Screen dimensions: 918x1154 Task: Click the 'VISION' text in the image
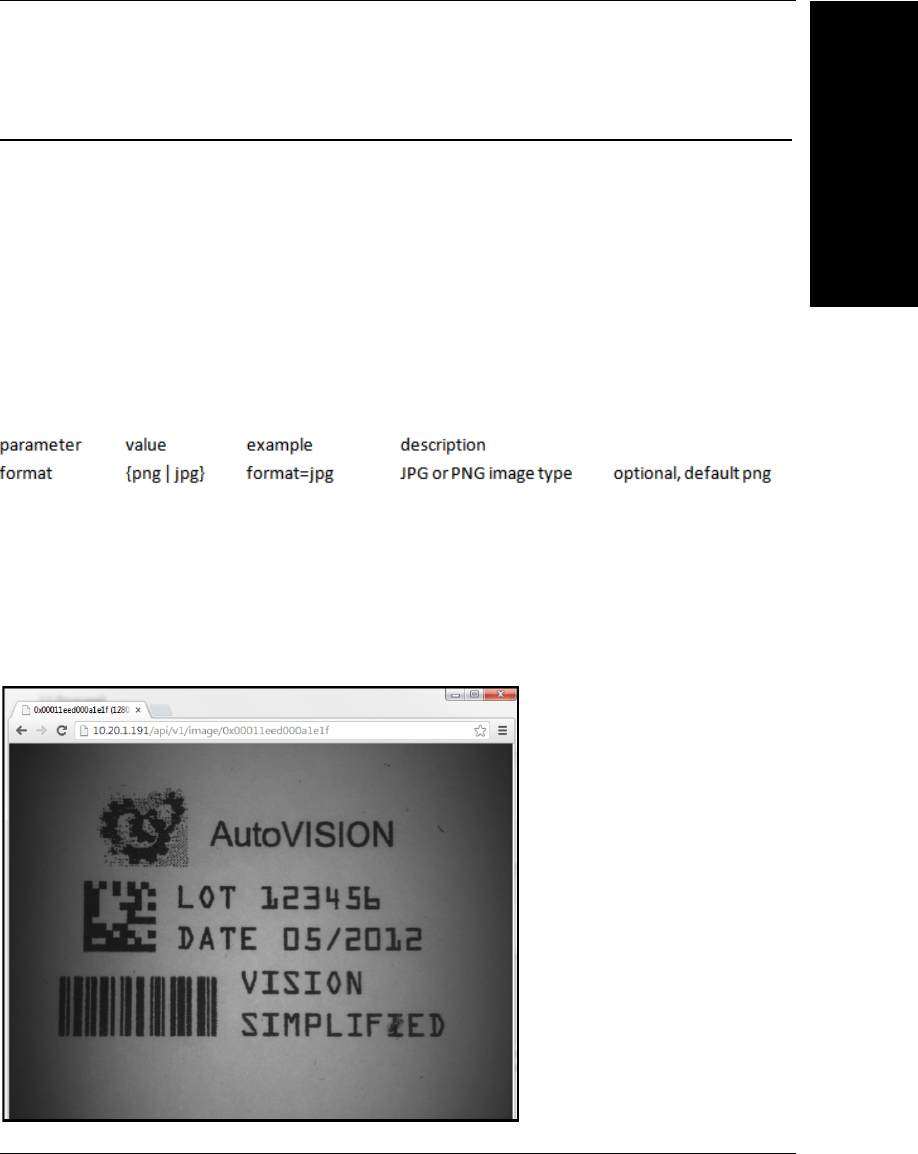point(302,983)
